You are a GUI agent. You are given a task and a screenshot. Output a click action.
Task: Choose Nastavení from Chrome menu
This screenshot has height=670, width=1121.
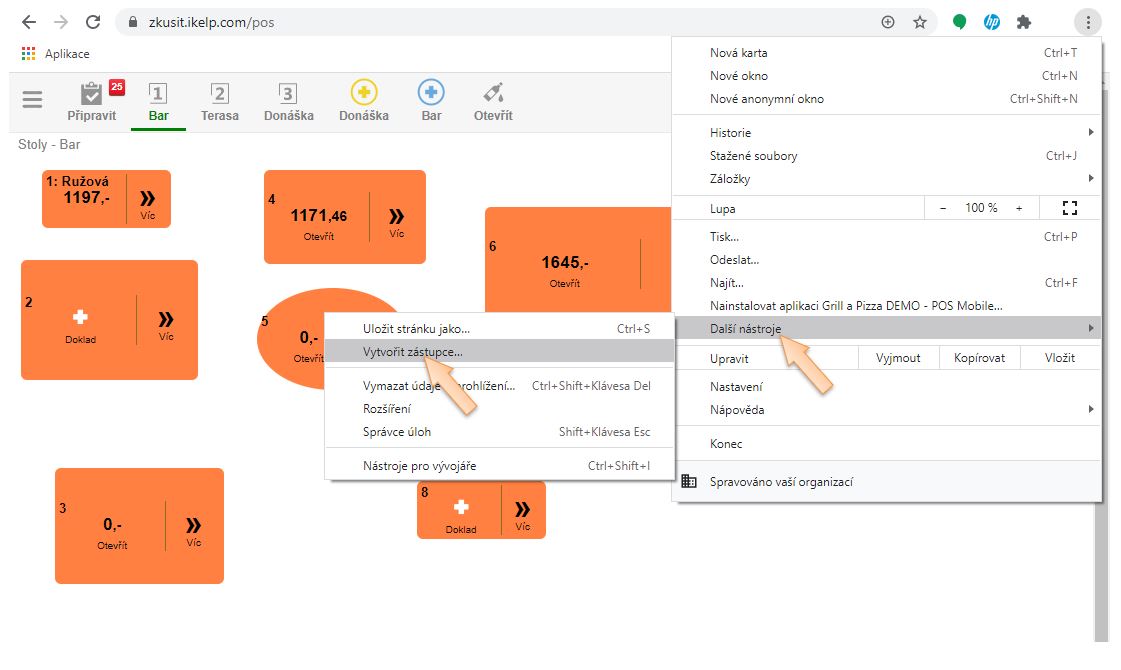click(736, 386)
